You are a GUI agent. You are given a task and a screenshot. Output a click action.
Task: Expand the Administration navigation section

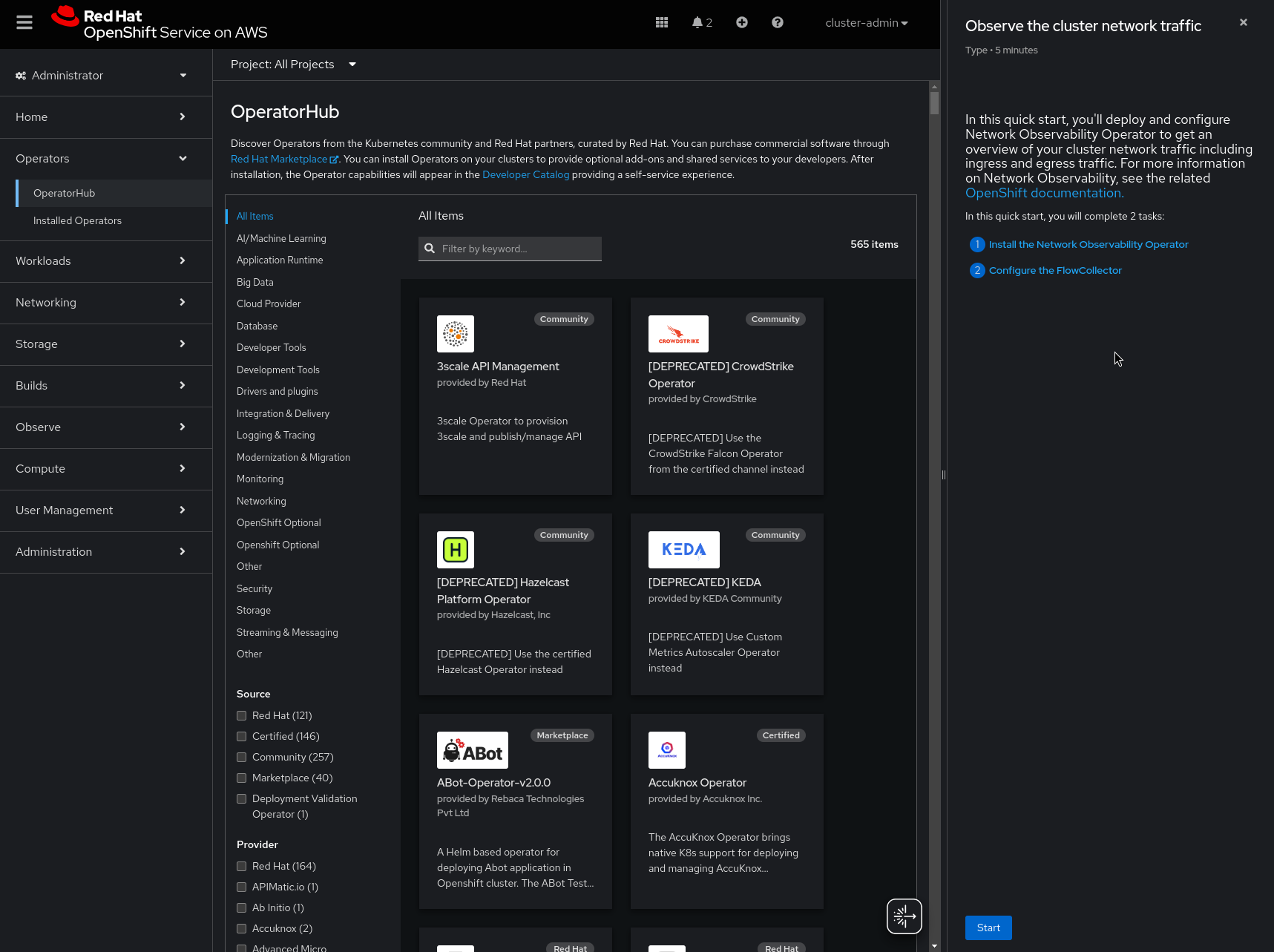coord(106,552)
